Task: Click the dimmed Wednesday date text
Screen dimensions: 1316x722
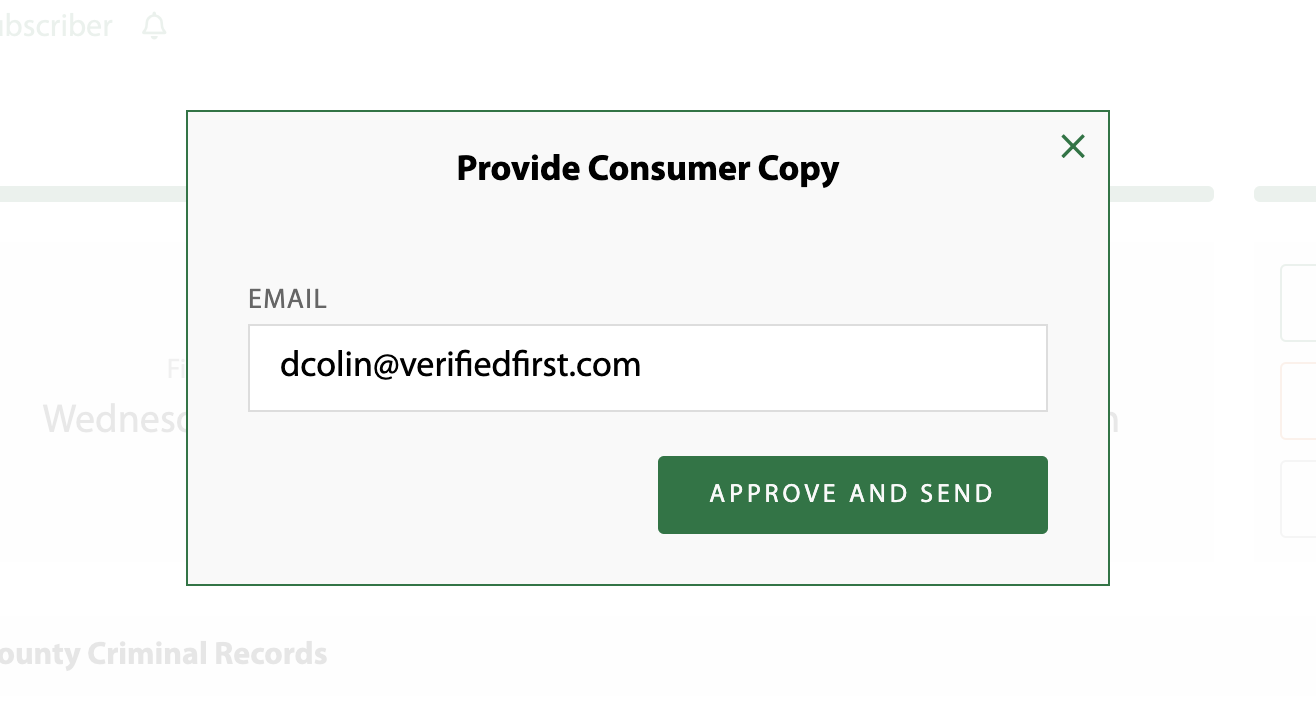Action: point(114,419)
